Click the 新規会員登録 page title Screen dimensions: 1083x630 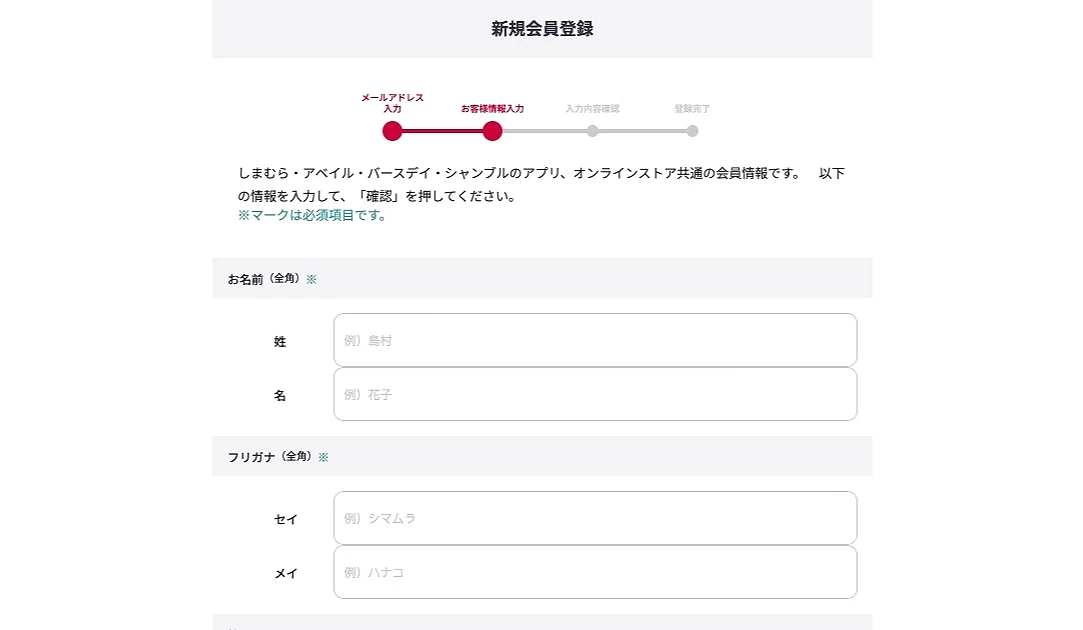(542, 29)
